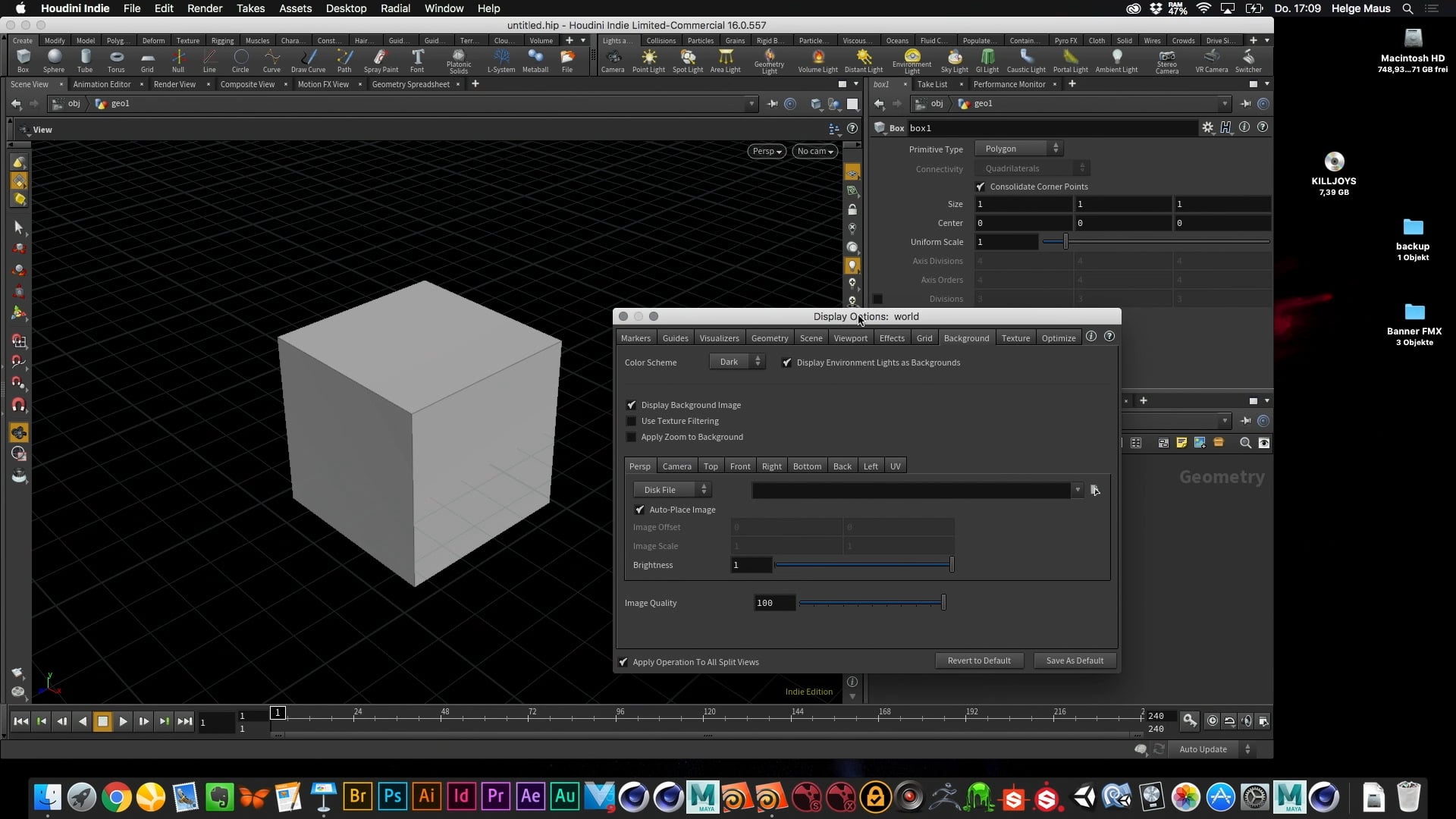Click the Torus shelf tool
The height and width of the screenshot is (819, 1456).
pyautogui.click(x=116, y=61)
